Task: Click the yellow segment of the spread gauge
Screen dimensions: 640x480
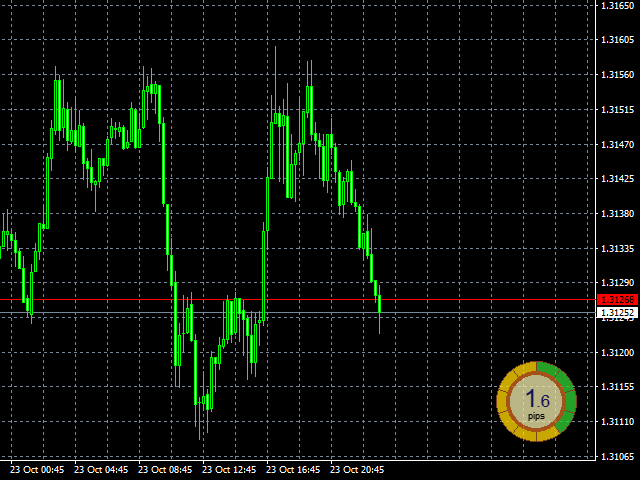Action: coord(507,412)
